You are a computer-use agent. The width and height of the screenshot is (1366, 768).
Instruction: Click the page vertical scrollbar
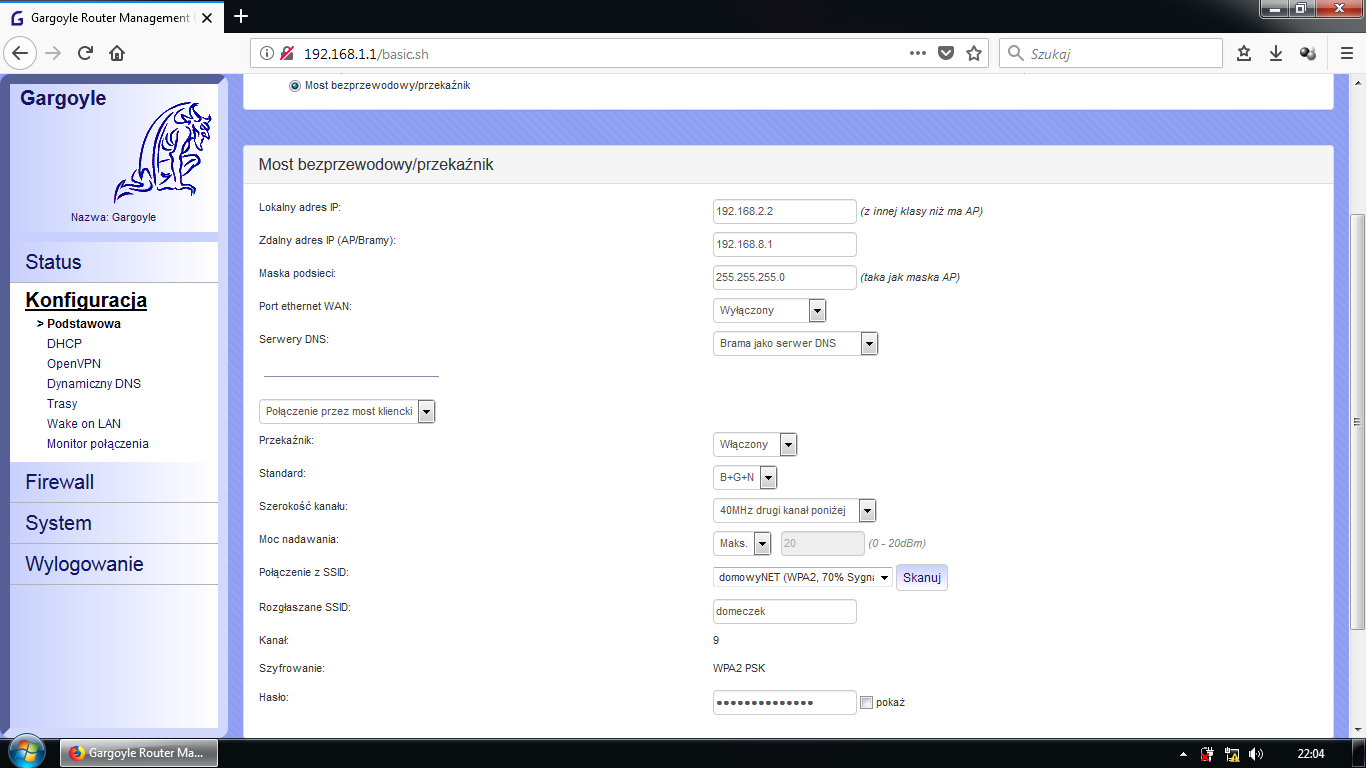pyautogui.click(x=1357, y=421)
